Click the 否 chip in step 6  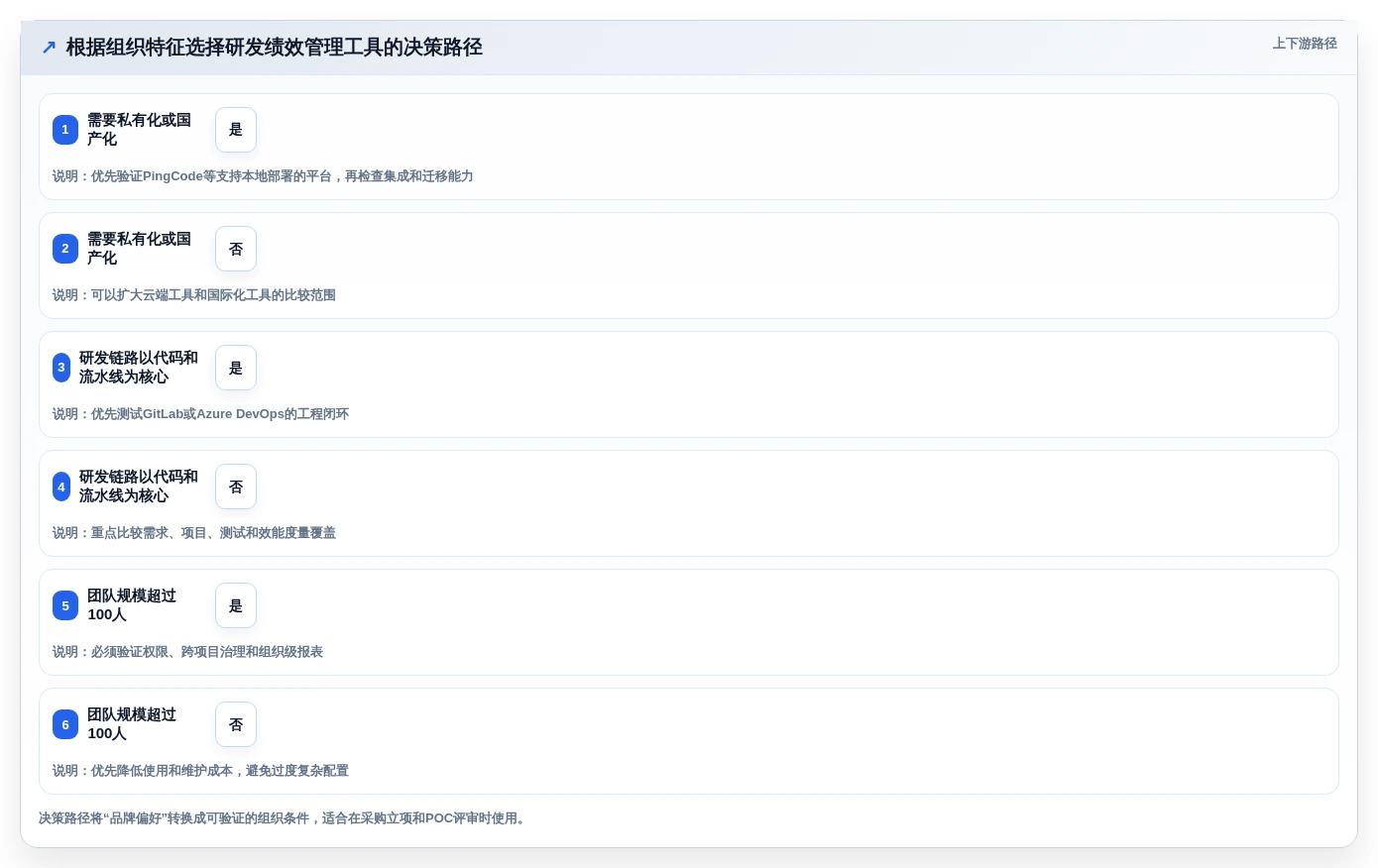click(x=236, y=724)
